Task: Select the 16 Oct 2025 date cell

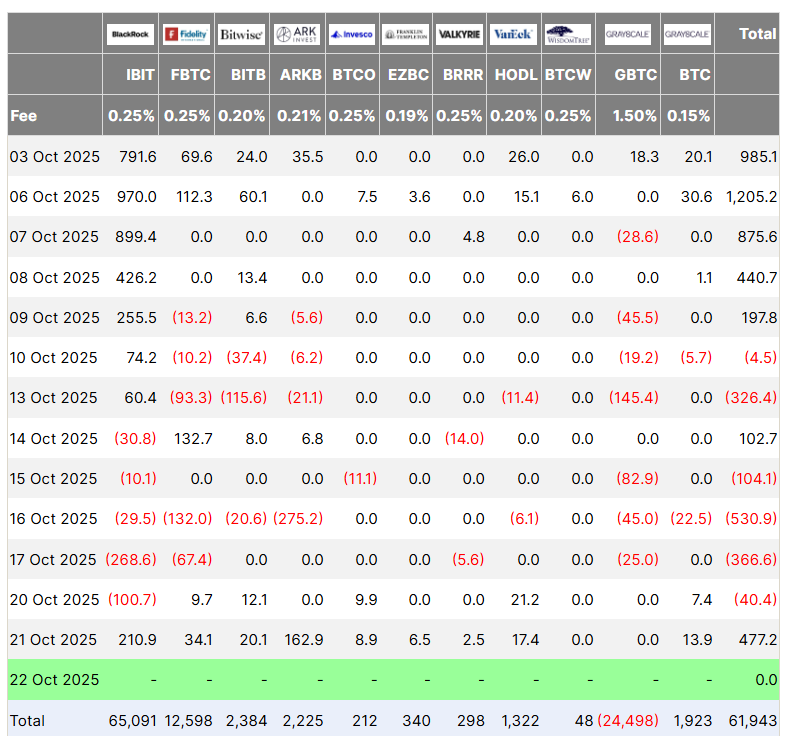Action: tap(54, 519)
